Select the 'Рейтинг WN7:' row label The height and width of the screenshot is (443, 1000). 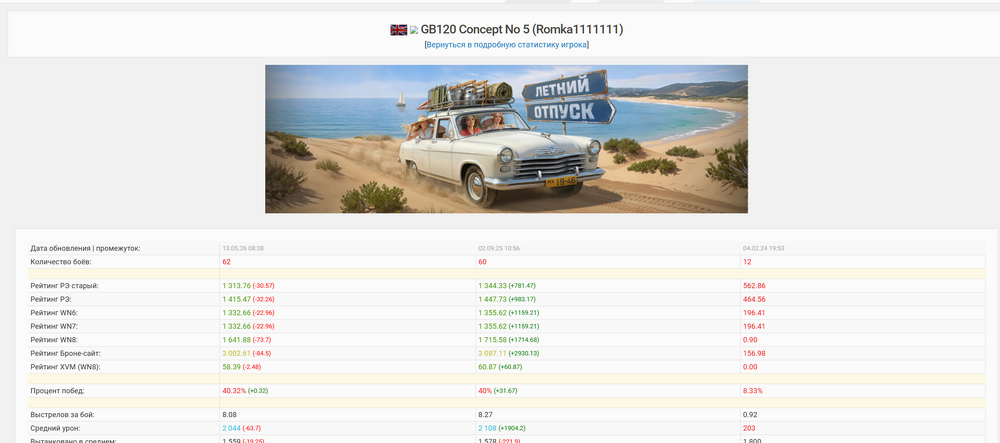tap(54, 326)
